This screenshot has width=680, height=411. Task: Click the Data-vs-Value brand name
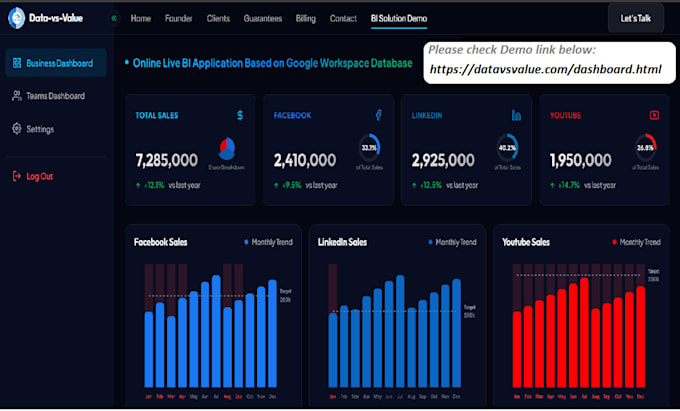pos(56,18)
